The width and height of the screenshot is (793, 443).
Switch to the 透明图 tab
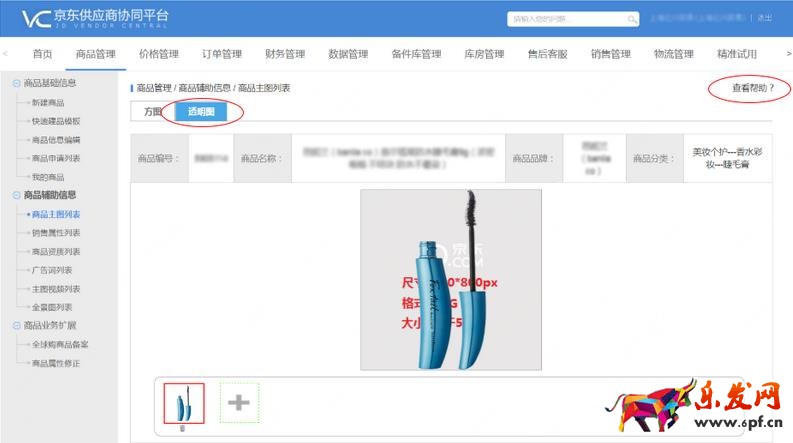(x=201, y=111)
